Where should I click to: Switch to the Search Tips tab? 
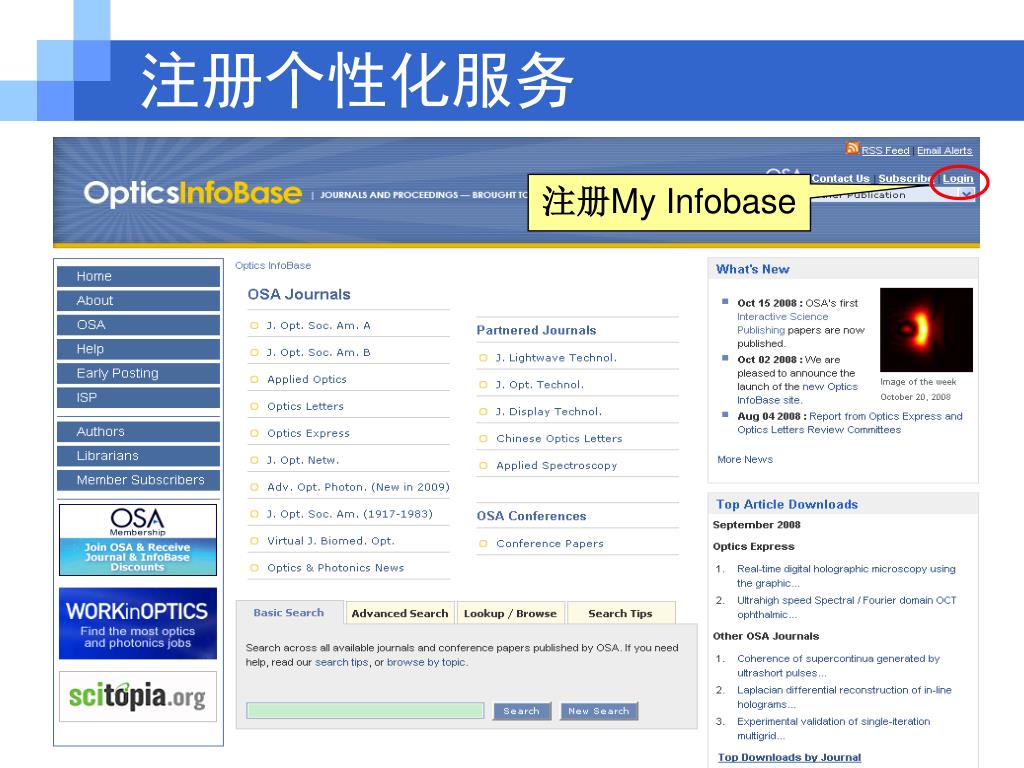click(620, 613)
